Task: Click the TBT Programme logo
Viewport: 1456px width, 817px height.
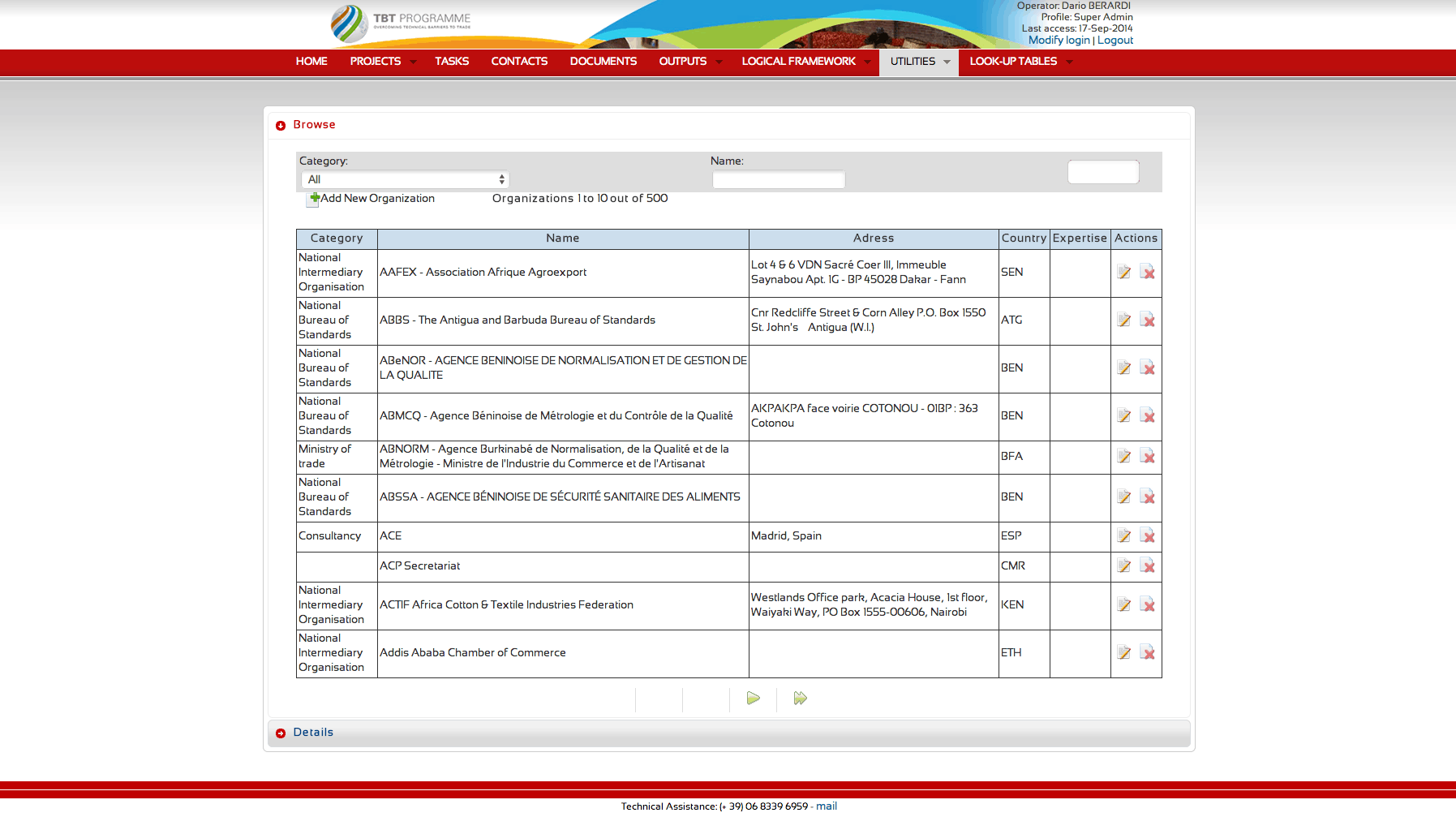Action: 401,24
